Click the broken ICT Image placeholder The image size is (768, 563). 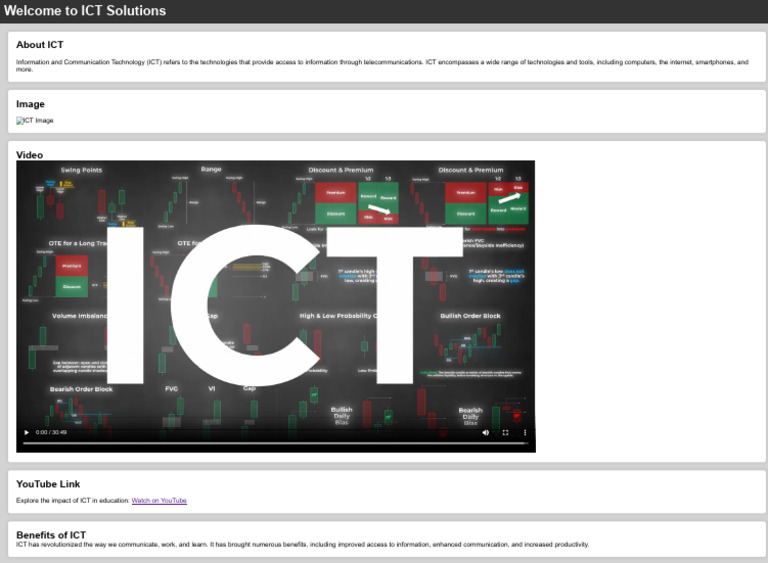35,120
